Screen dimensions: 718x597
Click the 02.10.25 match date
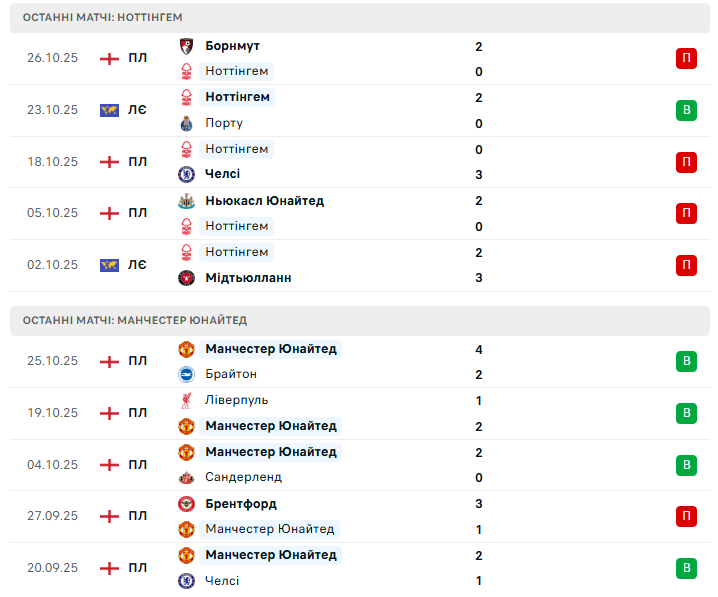pyautogui.click(x=52, y=265)
